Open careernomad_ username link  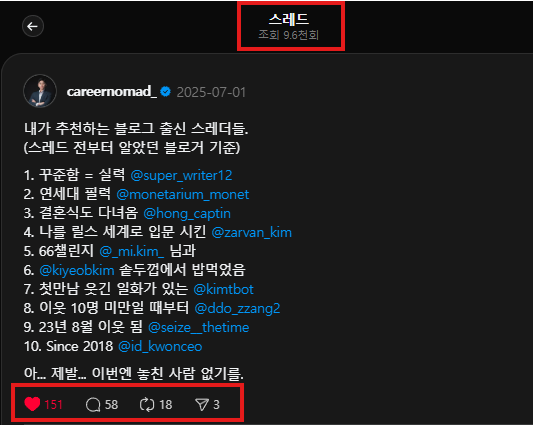(112, 91)
